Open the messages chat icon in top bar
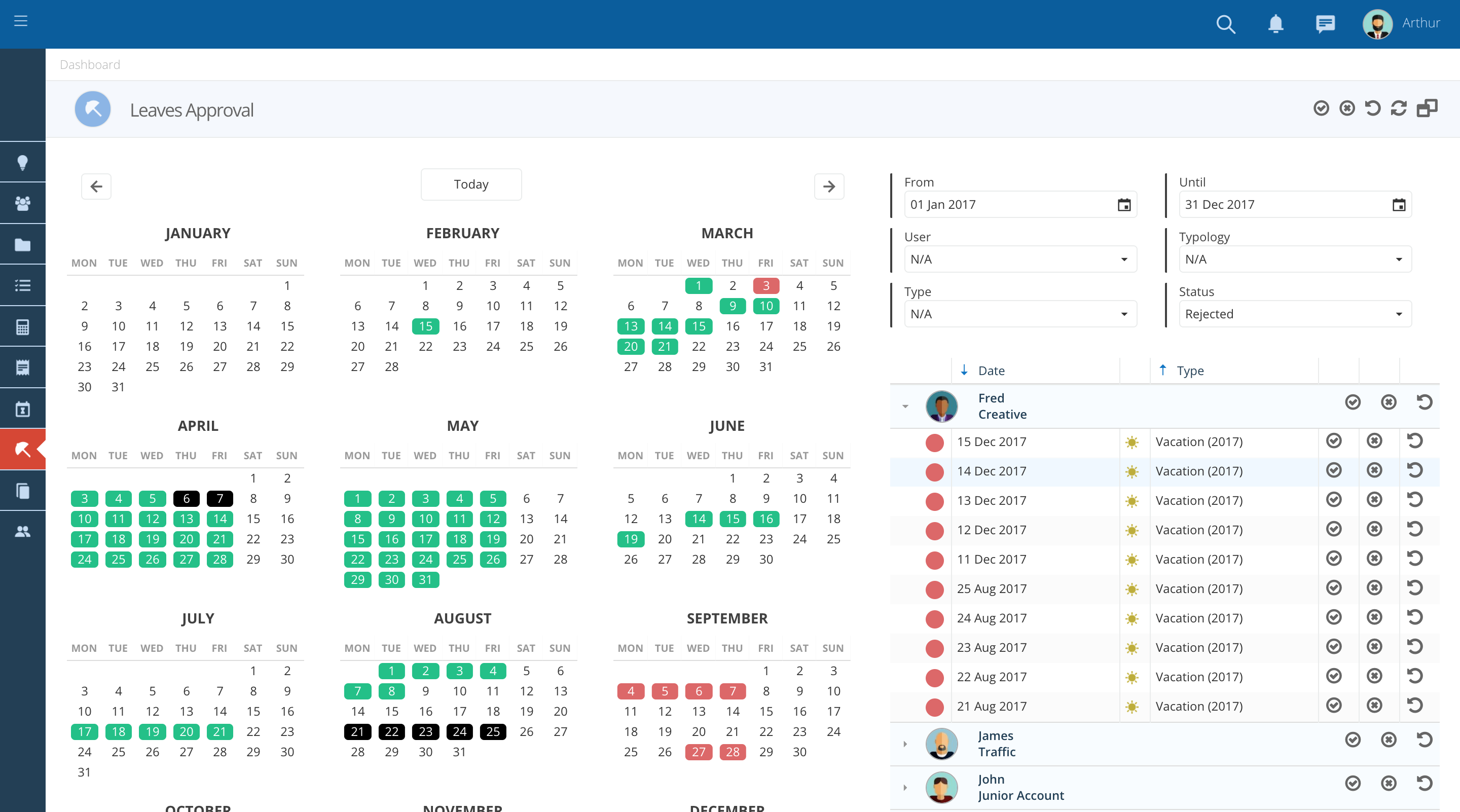Image resolution: width=1460 pixels, height=812 pixels. pos(1326,24)
